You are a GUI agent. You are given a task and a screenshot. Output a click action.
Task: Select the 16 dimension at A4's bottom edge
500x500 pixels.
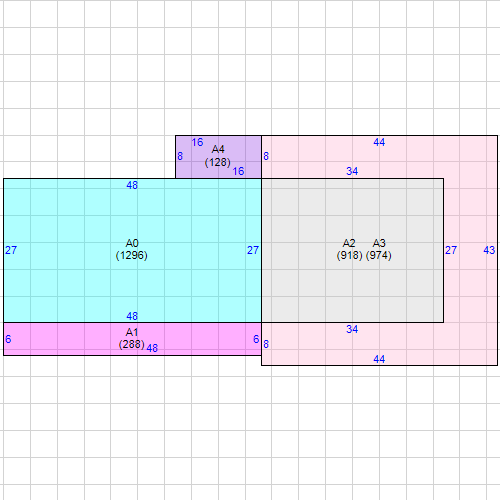coord(238,171)
